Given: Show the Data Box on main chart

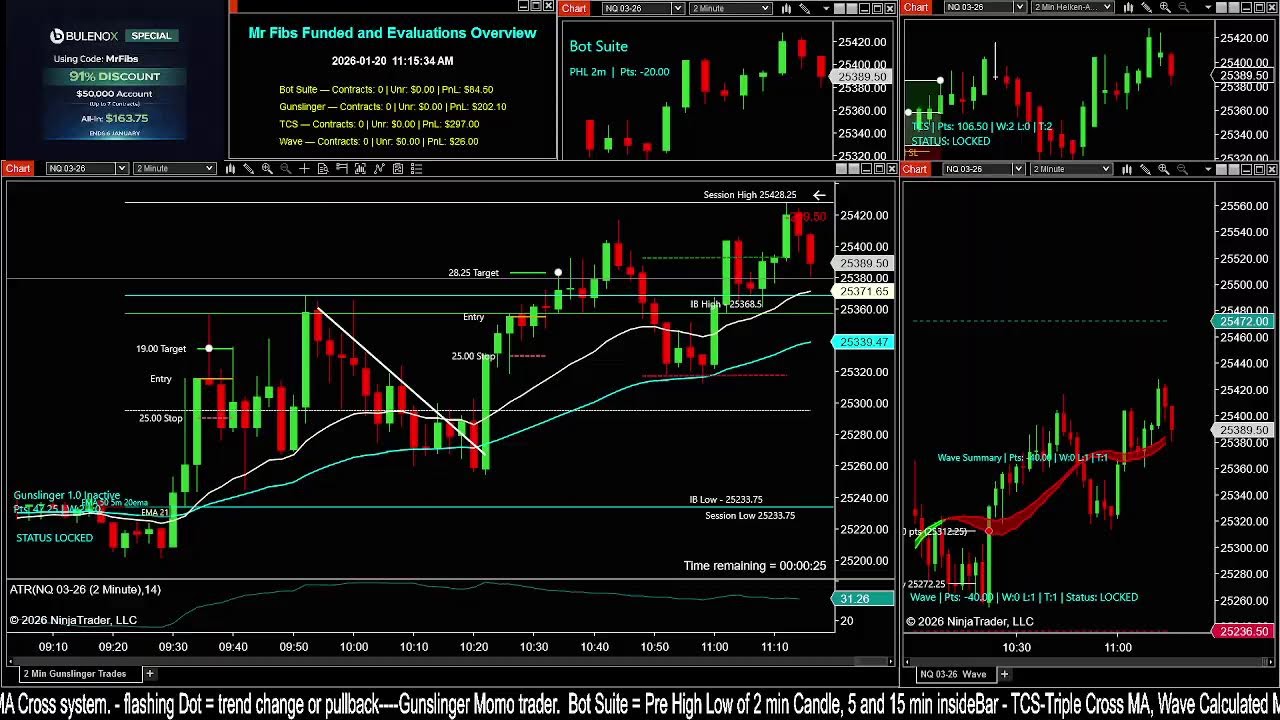Looking at the screenshot, I should 323,168.
